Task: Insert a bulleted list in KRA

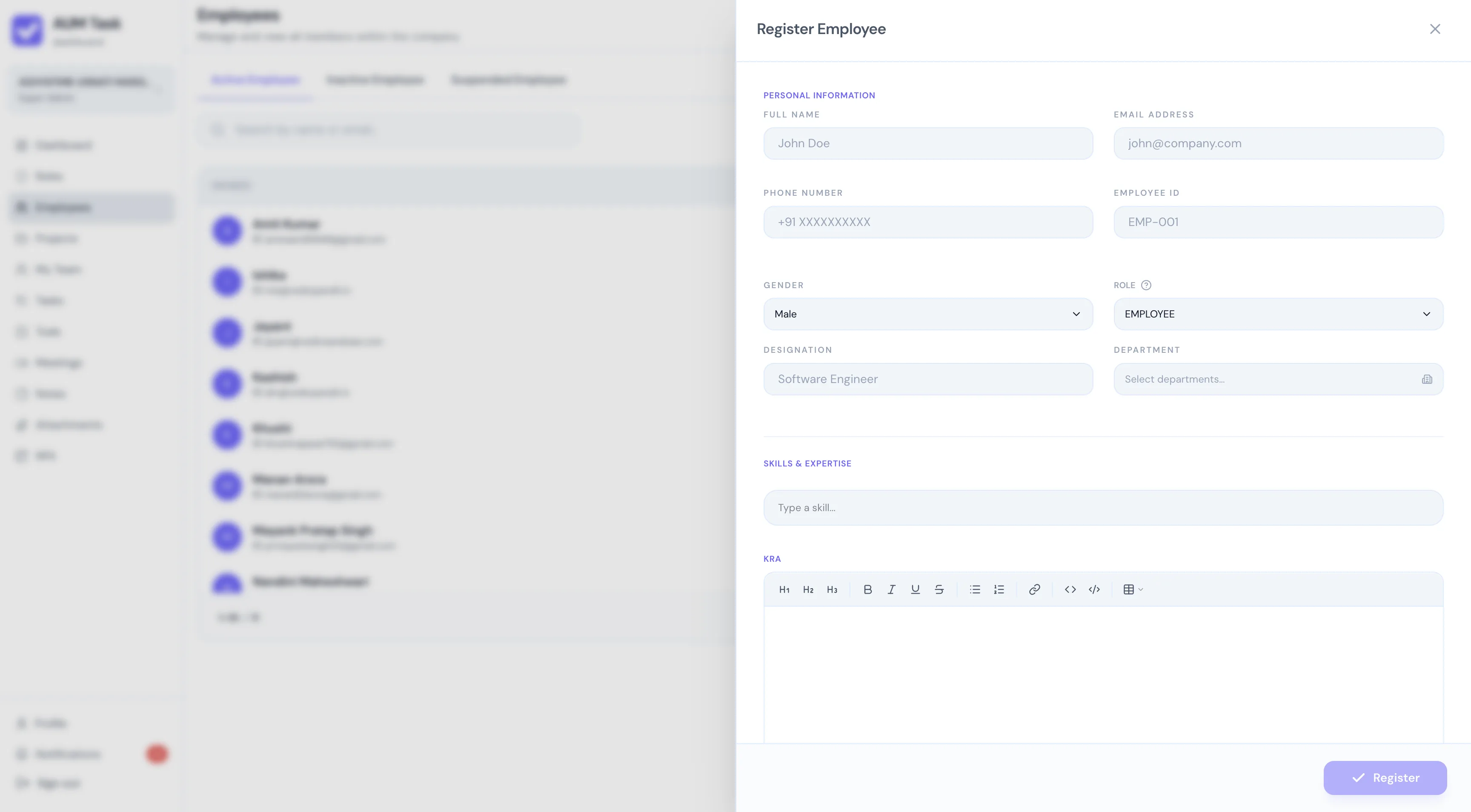Action: click(975, 589)
